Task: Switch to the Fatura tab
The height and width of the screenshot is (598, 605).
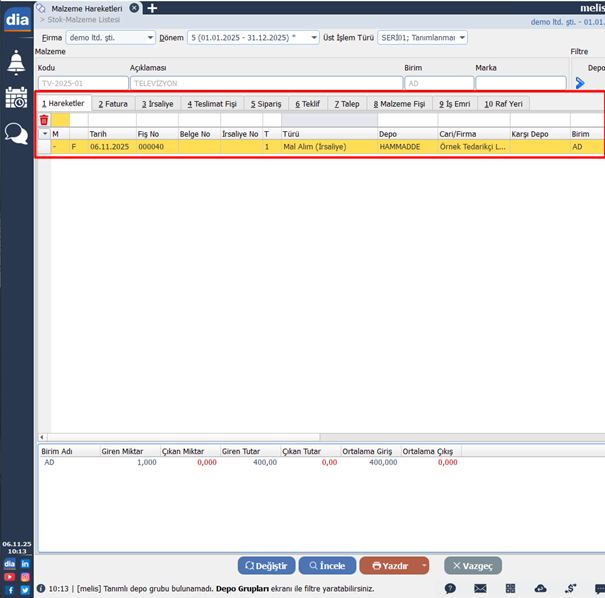Action: (113, 103)
